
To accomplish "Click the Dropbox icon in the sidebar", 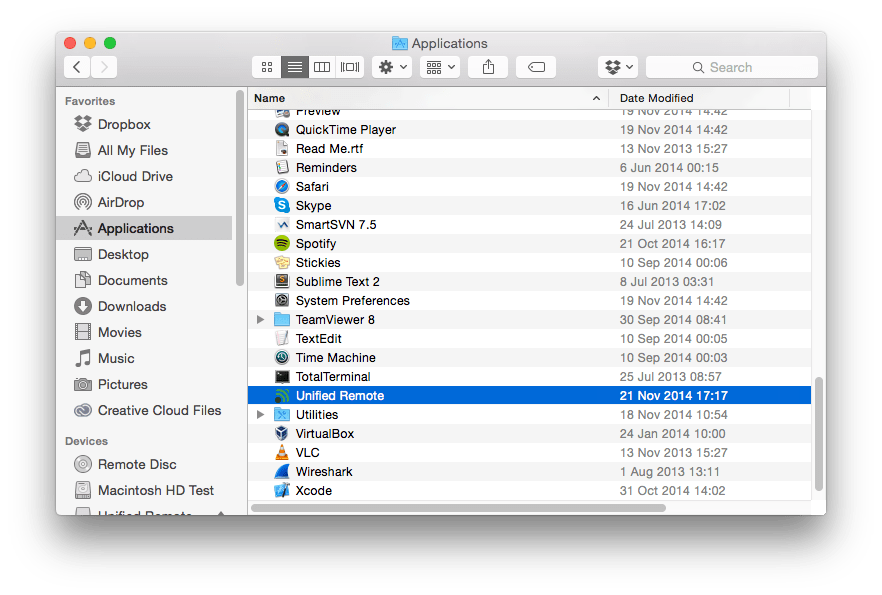I will coord(82,124).
